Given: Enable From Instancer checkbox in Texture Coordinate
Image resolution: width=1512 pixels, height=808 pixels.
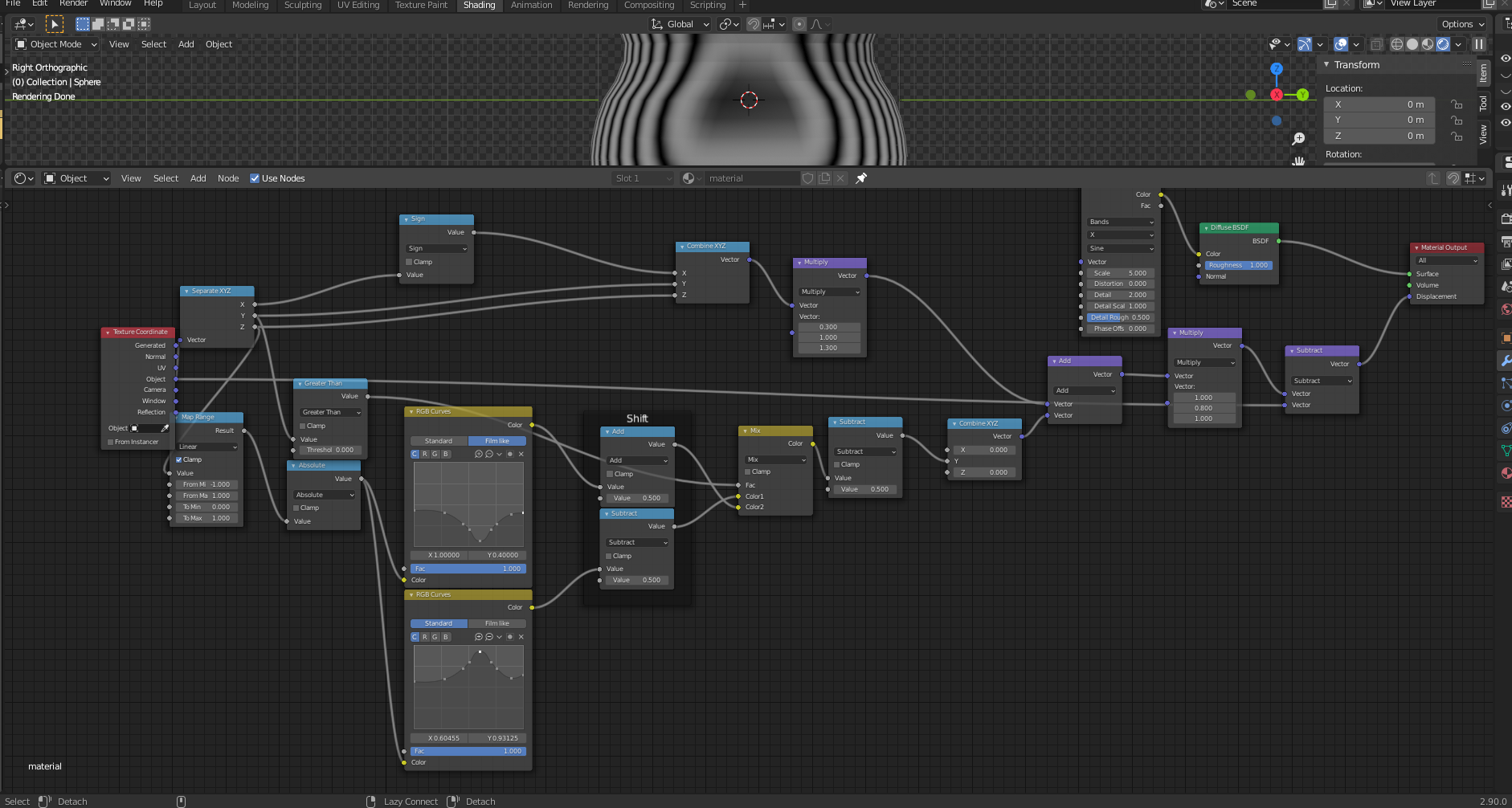Looking at the screenshot, I should point(111,442).
